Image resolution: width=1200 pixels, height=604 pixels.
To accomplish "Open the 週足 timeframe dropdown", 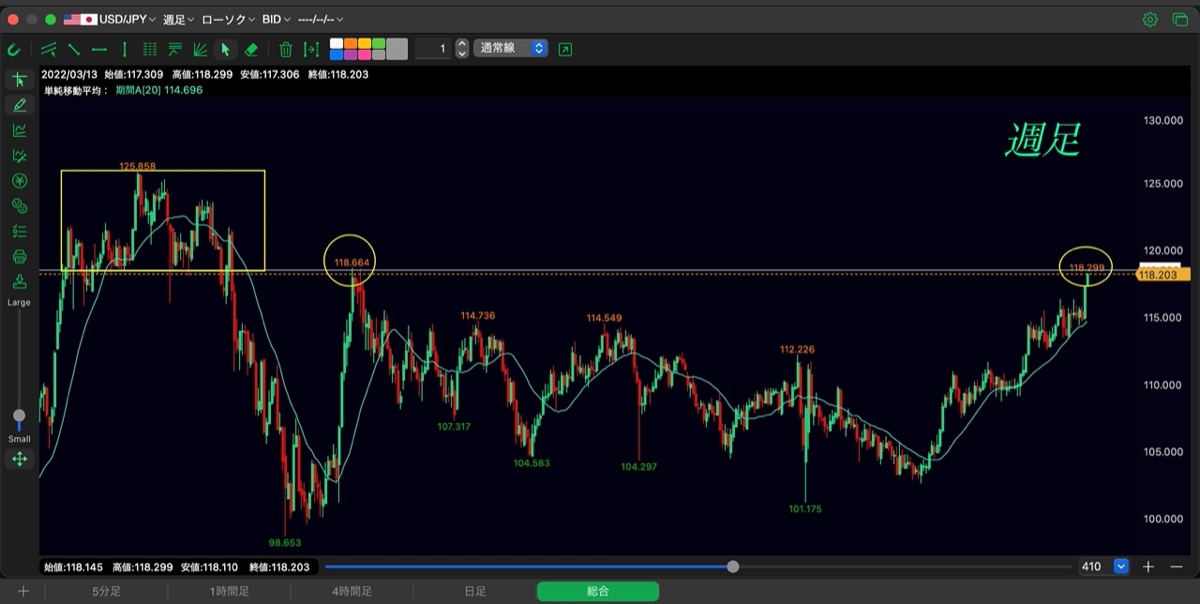I will pyautogui.click(x=179, y=19).
